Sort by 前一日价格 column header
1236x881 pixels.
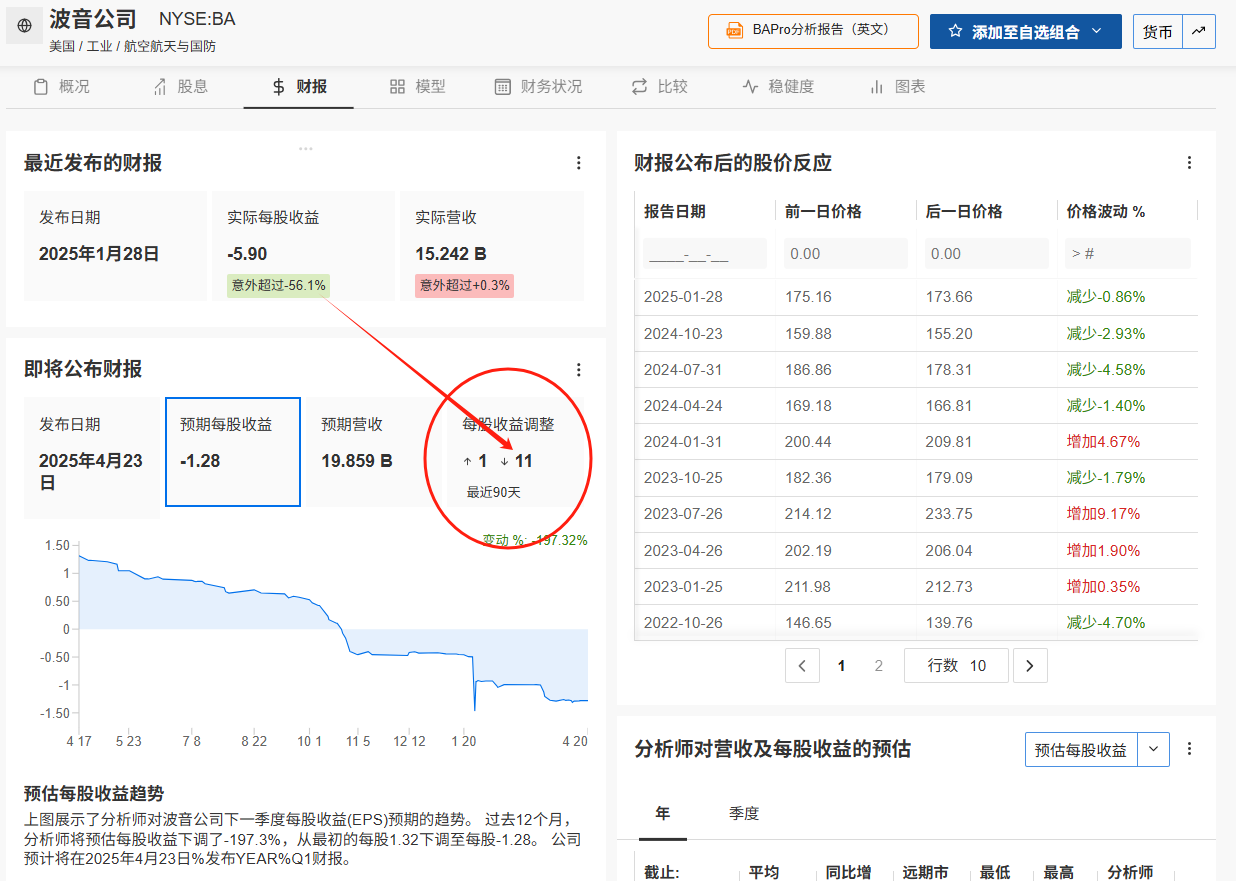pos(824,211)
